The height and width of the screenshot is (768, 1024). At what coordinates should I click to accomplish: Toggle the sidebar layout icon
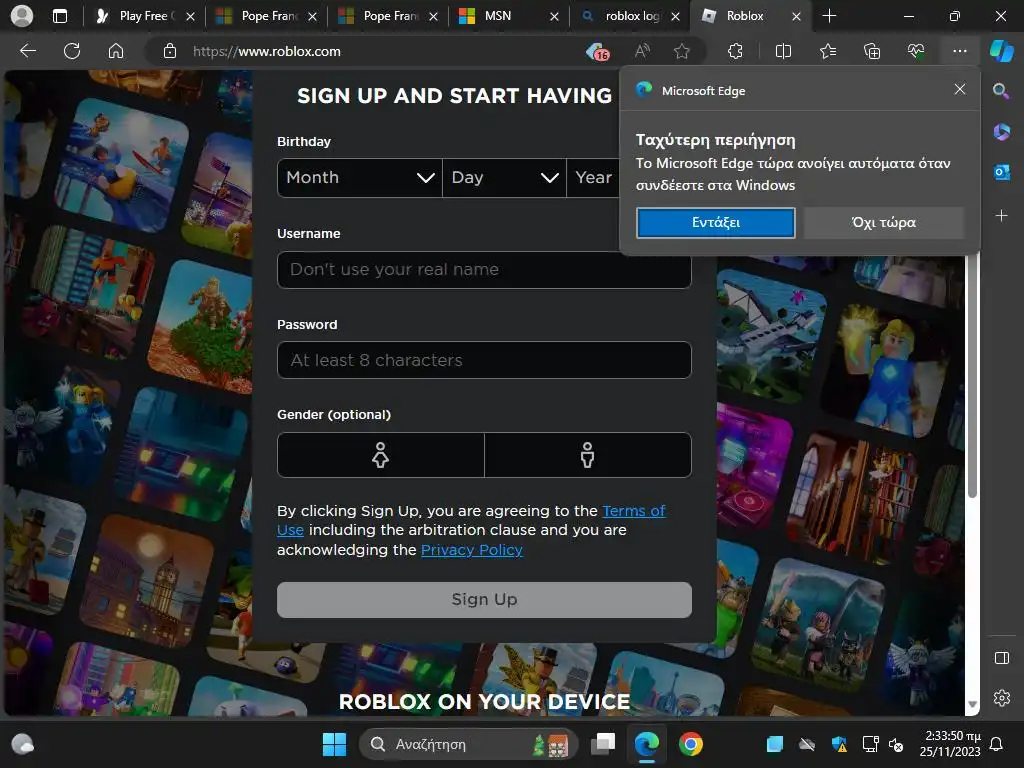point(1001,658)
